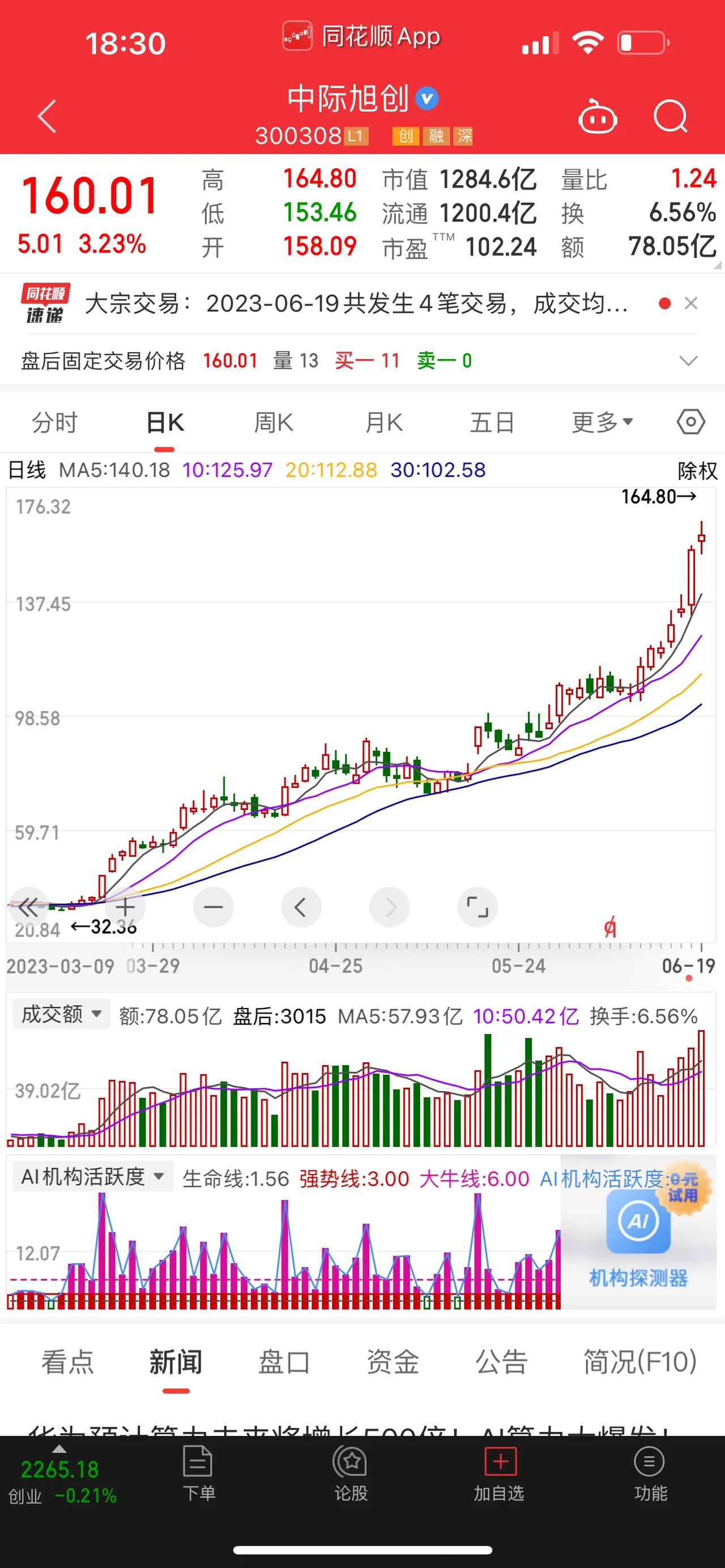The width and height of the screenshot is (725, 1568).
Task: Move chart left one step
Action: 301,908
